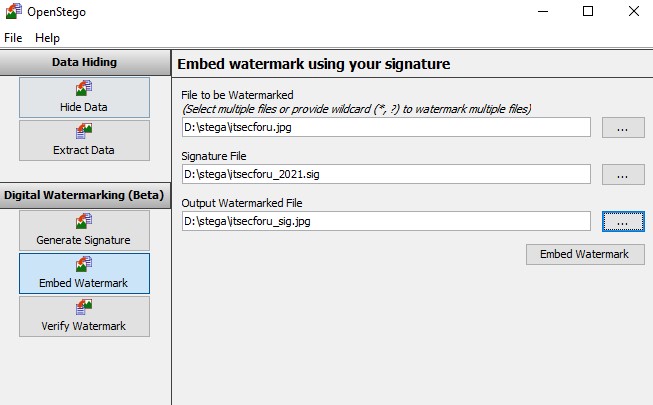This screenshot has height=405, width=653.
Task: Click the Extract Data icon
Action: (84, 132)
